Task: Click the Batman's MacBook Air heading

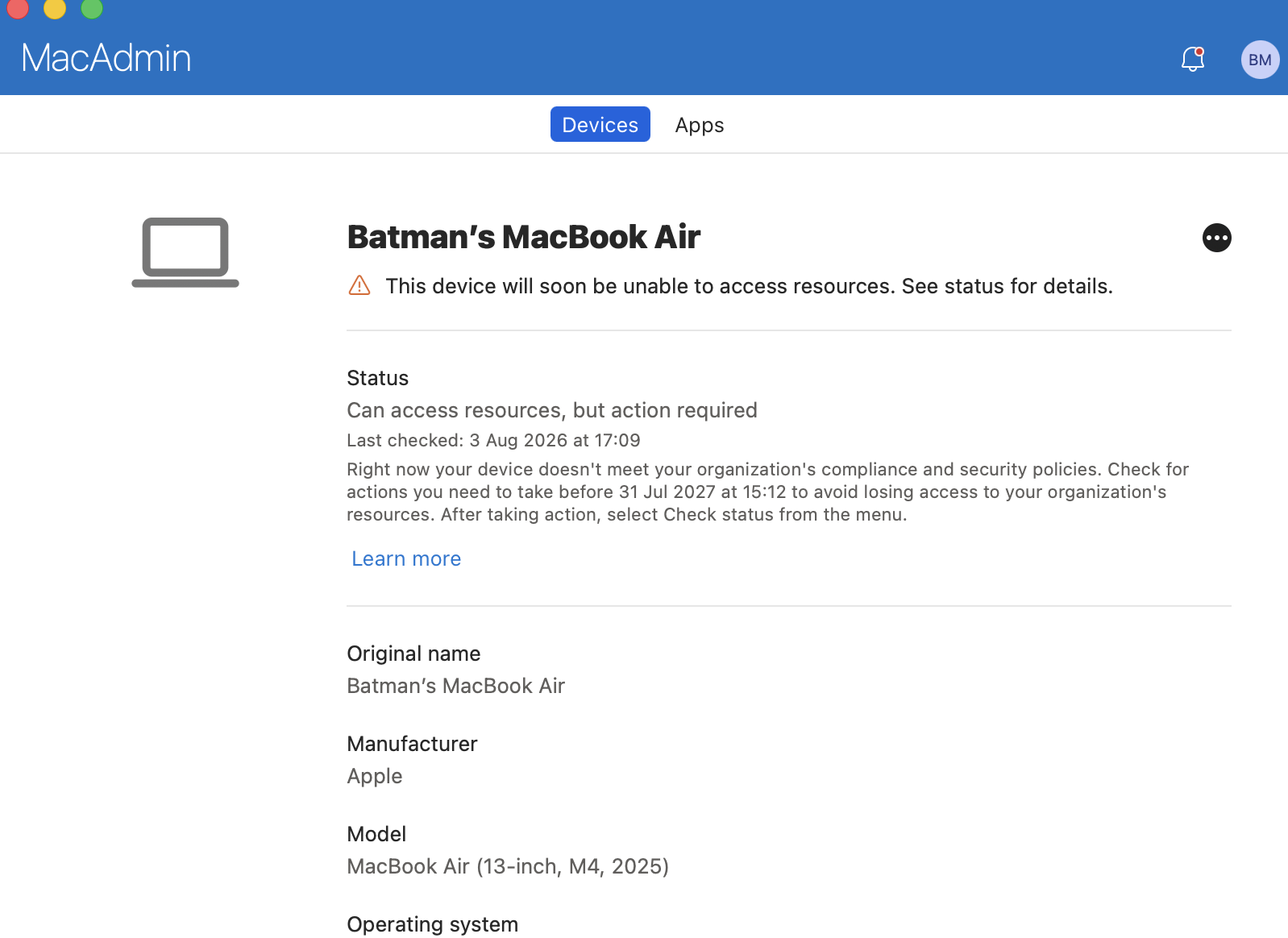Action: click(524, 237)
